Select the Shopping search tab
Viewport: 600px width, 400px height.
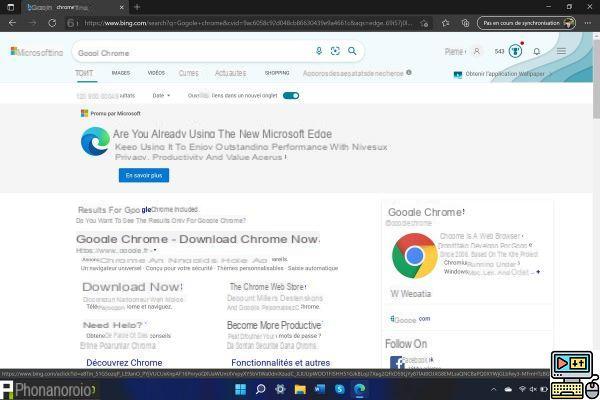[277, 73]
